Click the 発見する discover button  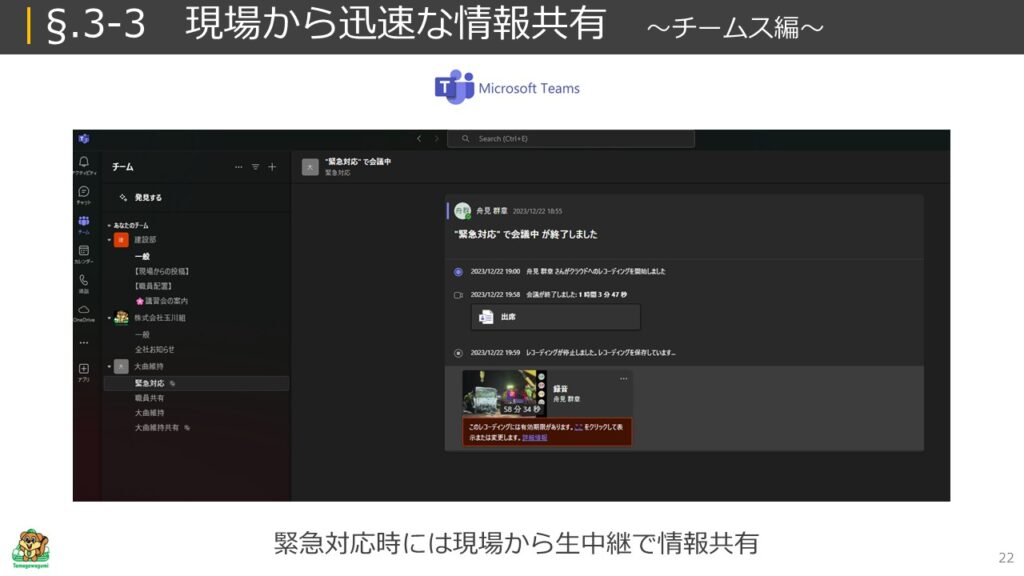pyautogui.click(x=148, y=198)
